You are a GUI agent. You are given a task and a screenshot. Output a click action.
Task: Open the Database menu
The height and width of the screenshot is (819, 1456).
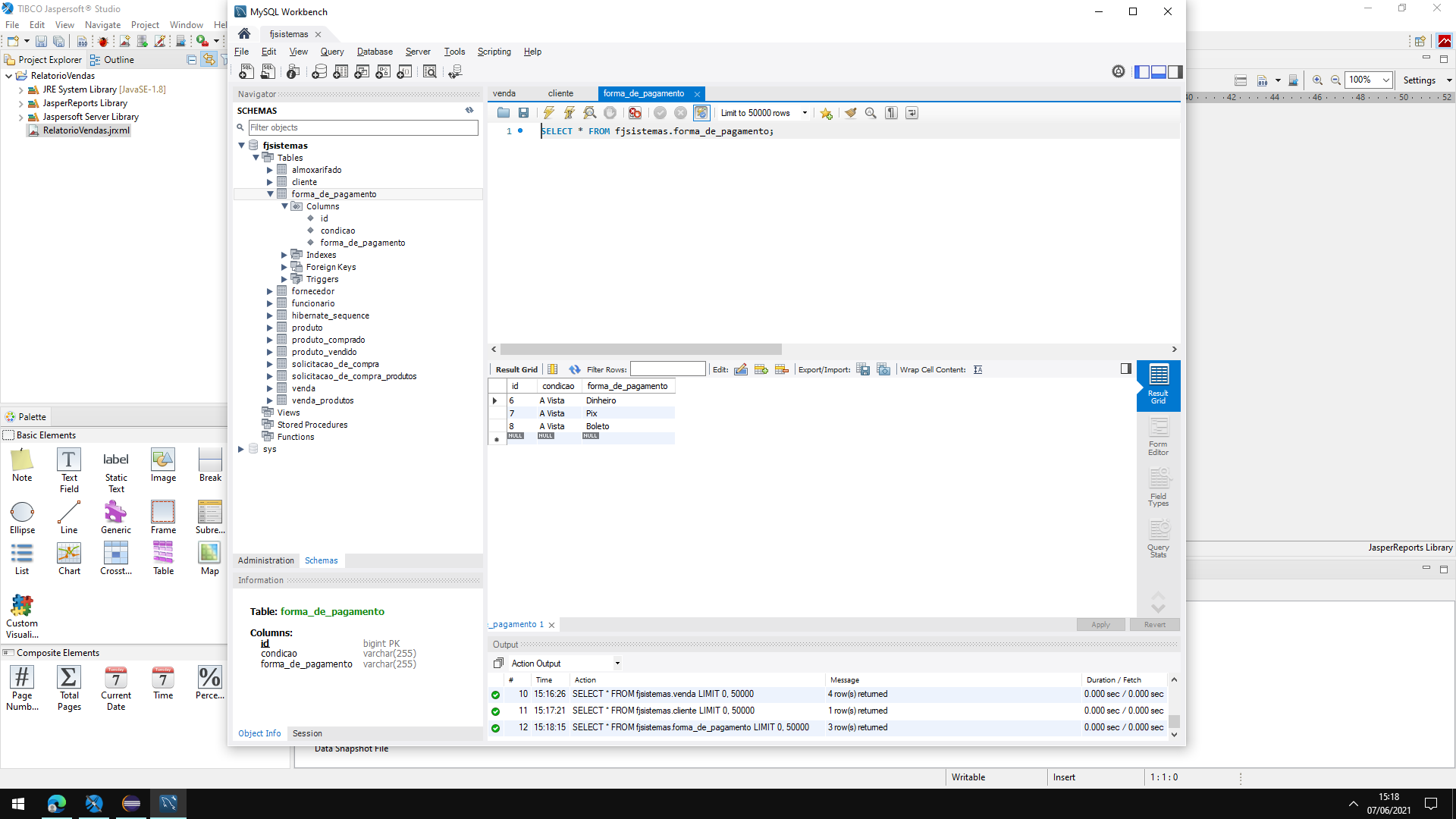(x=375, y=52)
